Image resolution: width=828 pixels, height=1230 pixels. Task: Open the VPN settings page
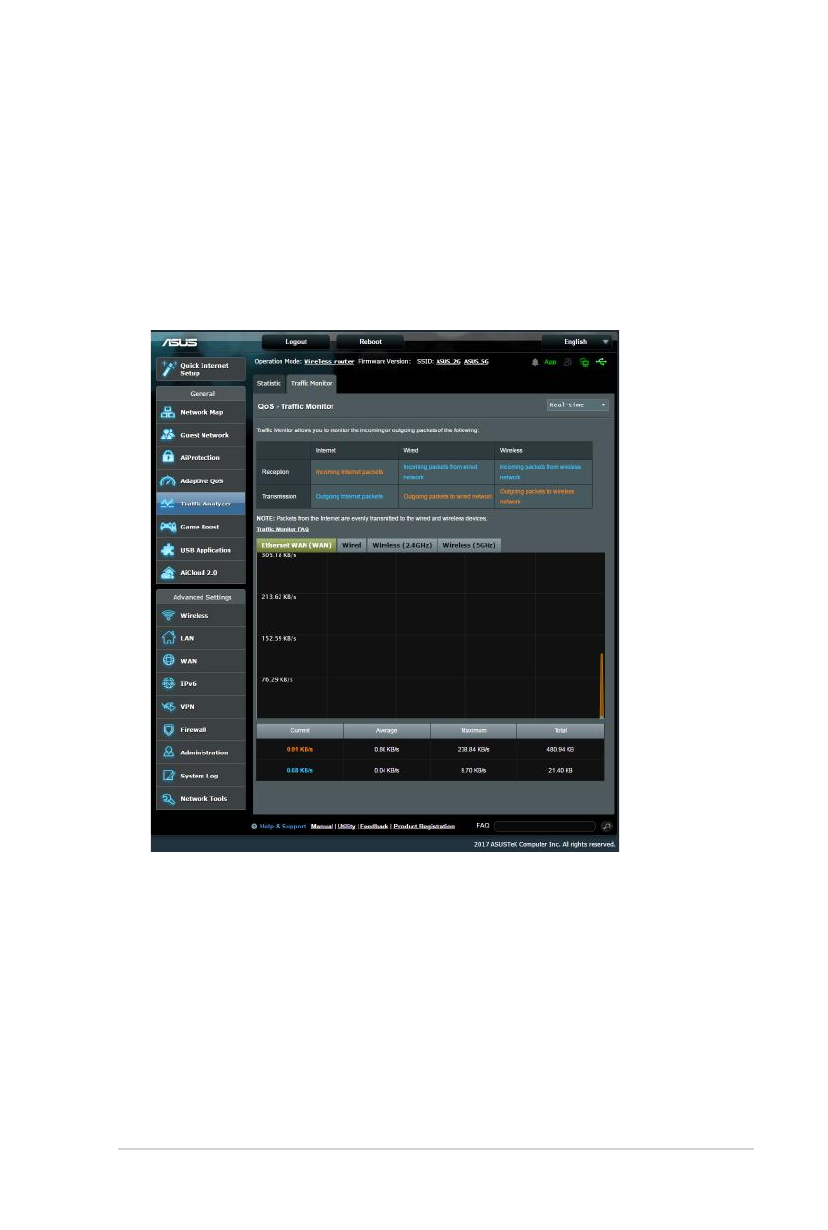(x=185, y=707)
